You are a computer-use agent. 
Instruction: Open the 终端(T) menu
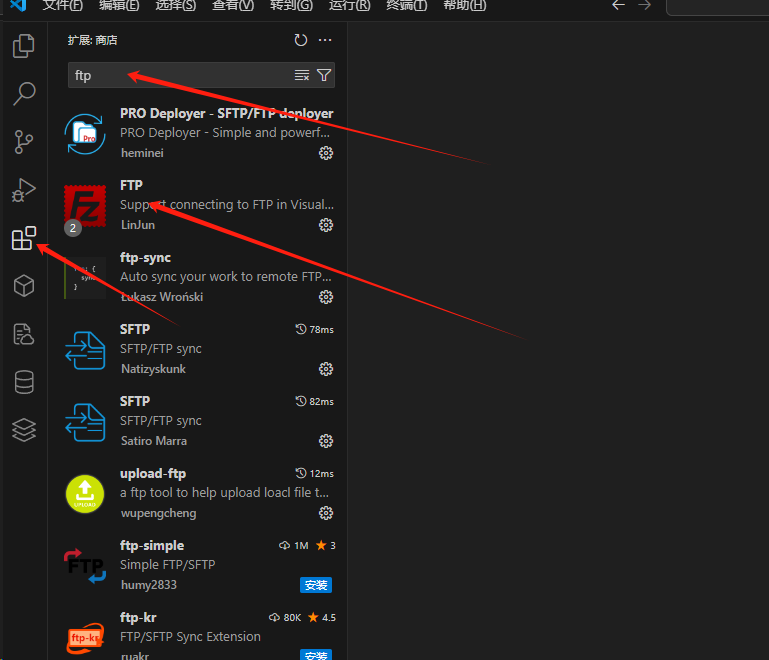coord(407,6)
